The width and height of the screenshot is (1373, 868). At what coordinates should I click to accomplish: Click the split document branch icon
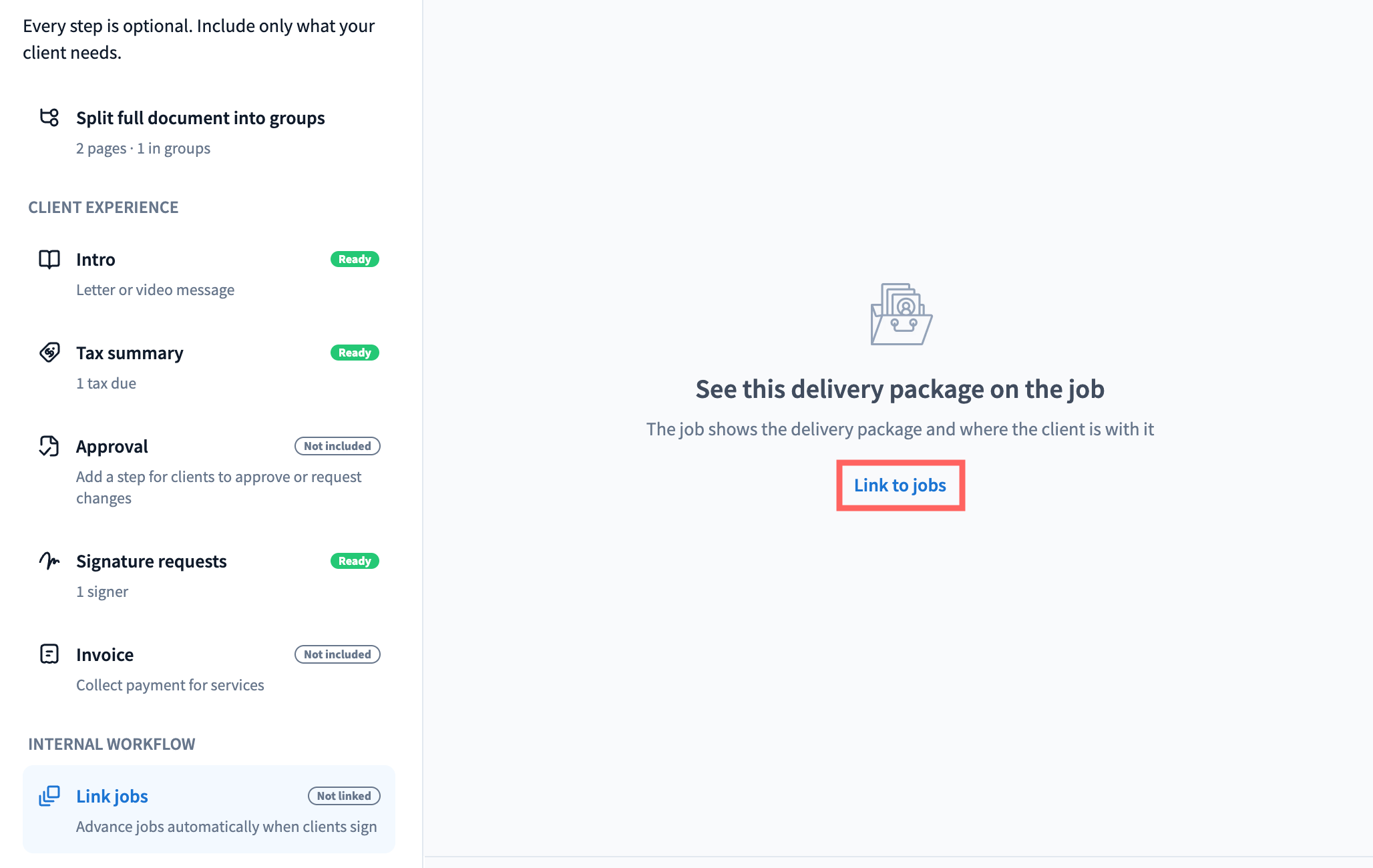49,118
